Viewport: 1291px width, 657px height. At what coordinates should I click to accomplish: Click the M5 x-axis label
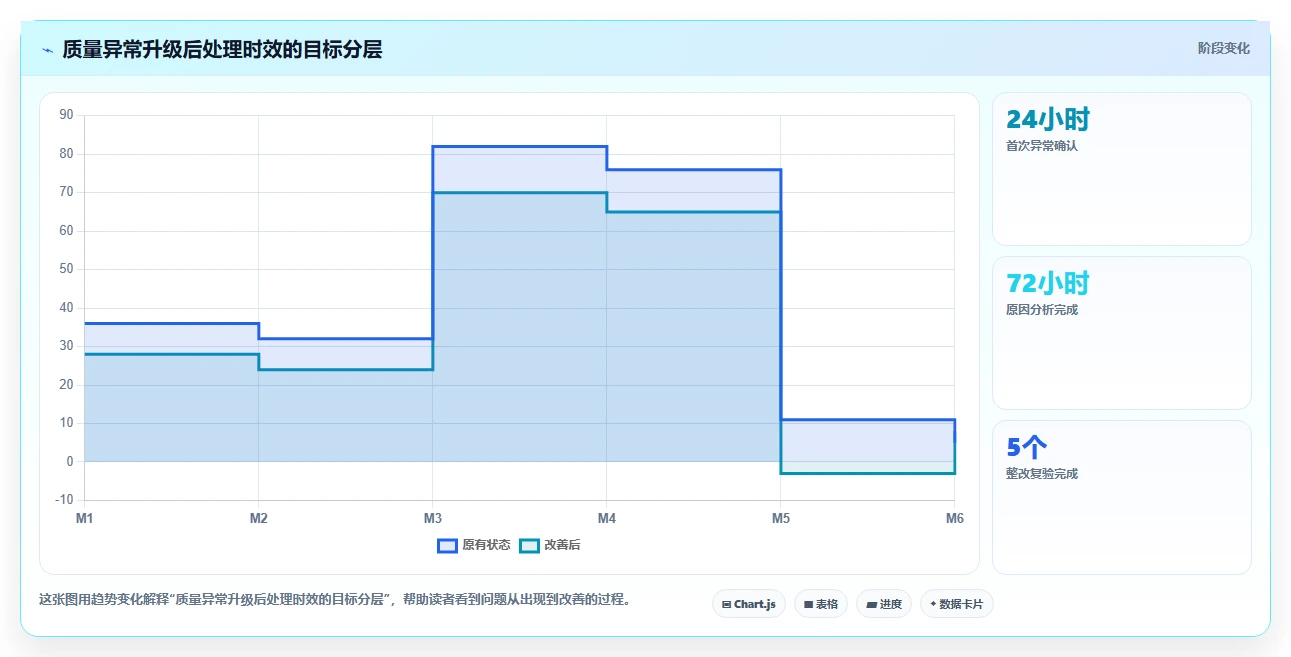point(781,518)
